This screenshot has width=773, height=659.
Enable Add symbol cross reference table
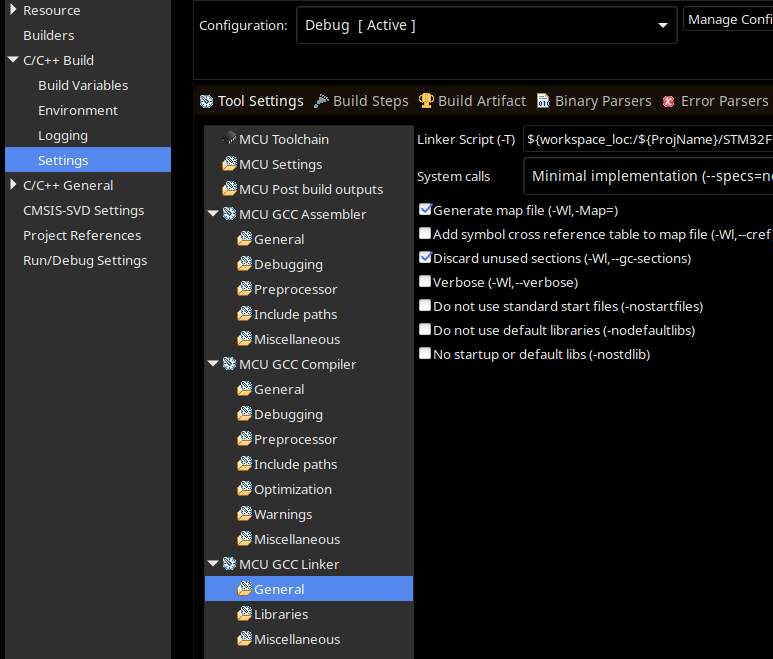[425, 233]
